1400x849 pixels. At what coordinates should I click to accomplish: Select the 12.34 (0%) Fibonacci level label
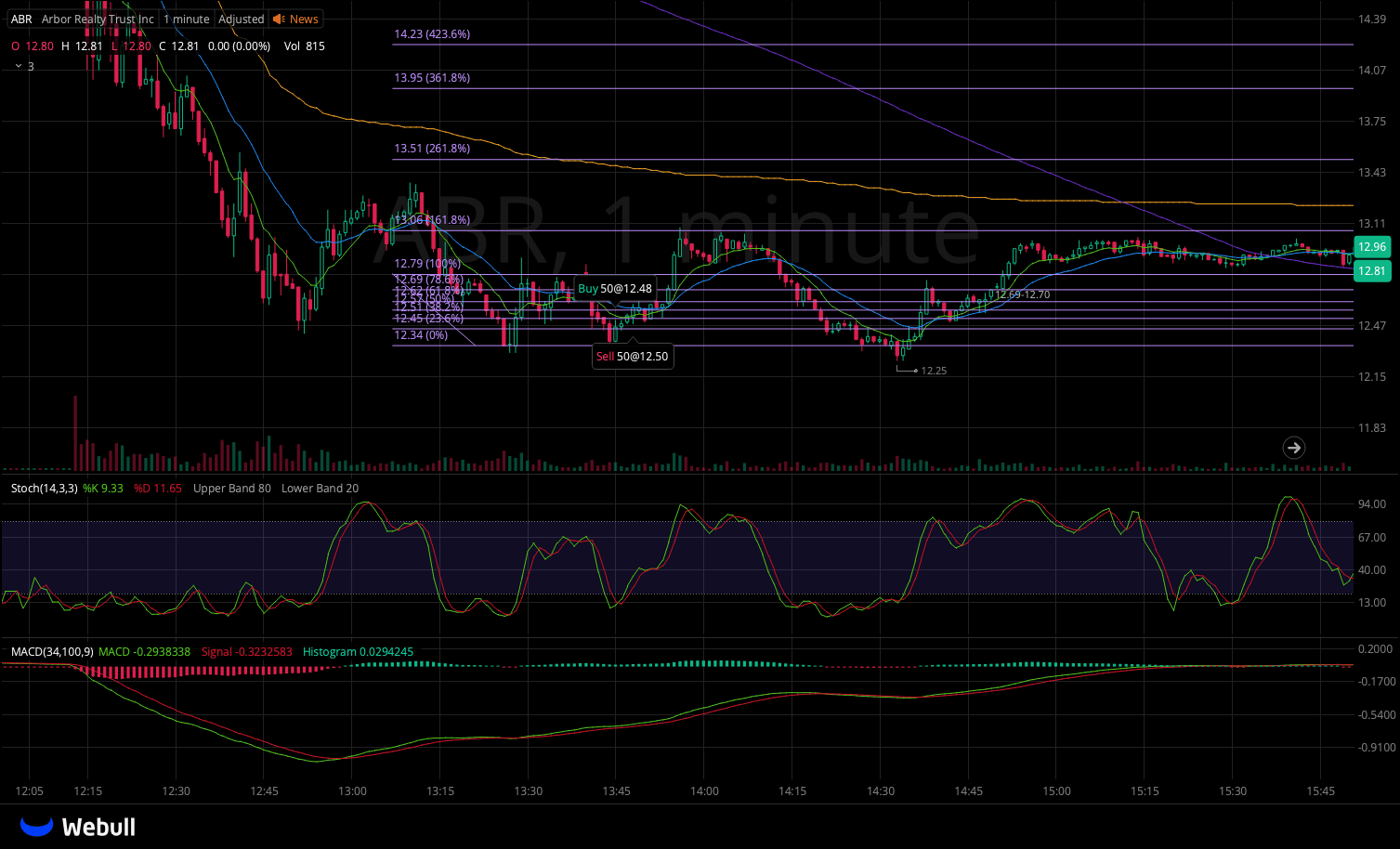[421, 334]
